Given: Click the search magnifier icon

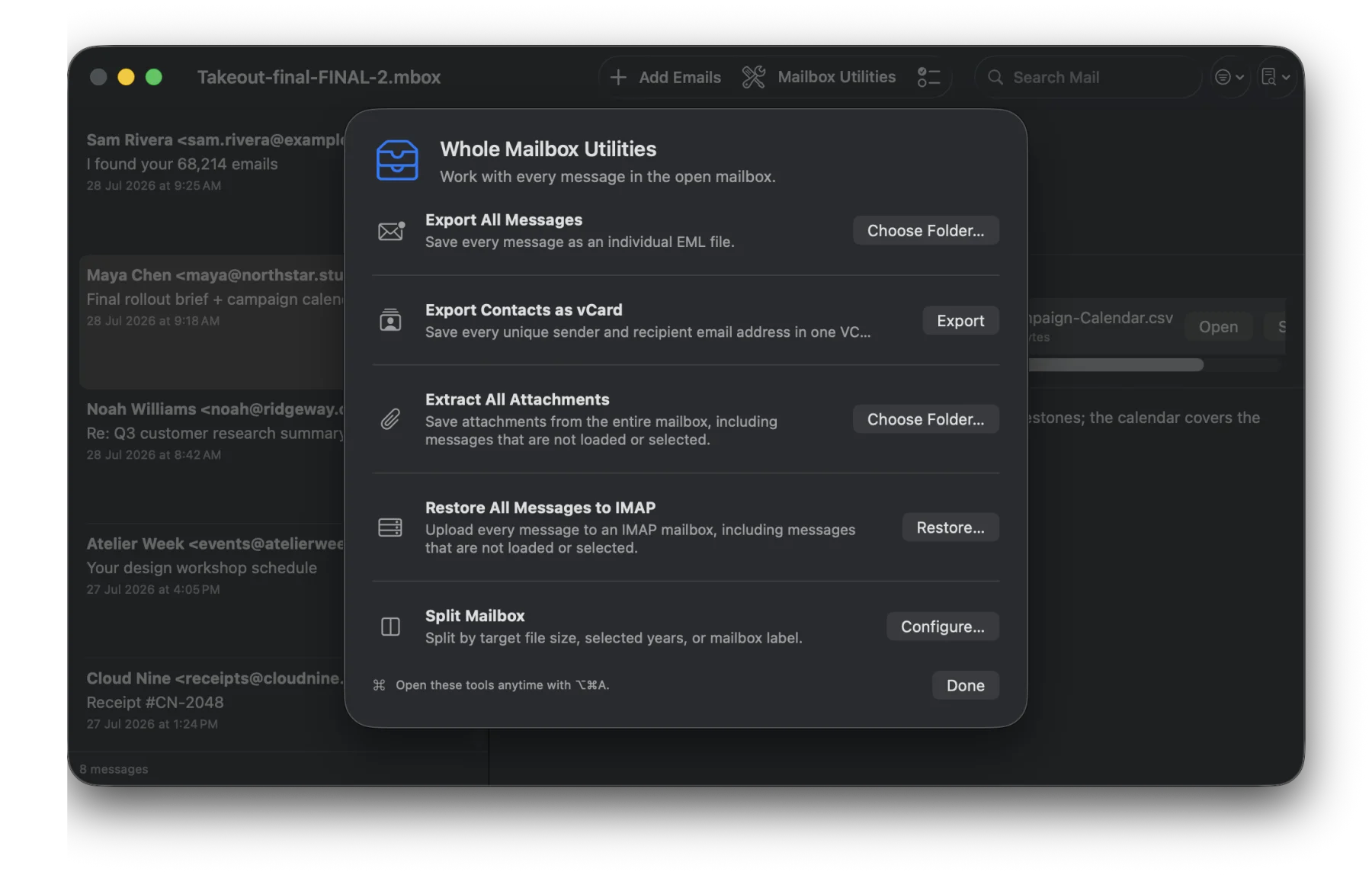Looking at the screenshot, I should 995,77.
